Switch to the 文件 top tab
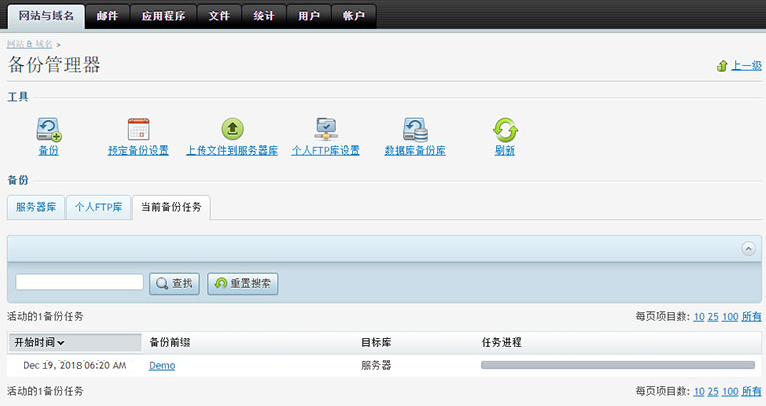This screenshot has width=766, height=406. [x=219, y=16]
